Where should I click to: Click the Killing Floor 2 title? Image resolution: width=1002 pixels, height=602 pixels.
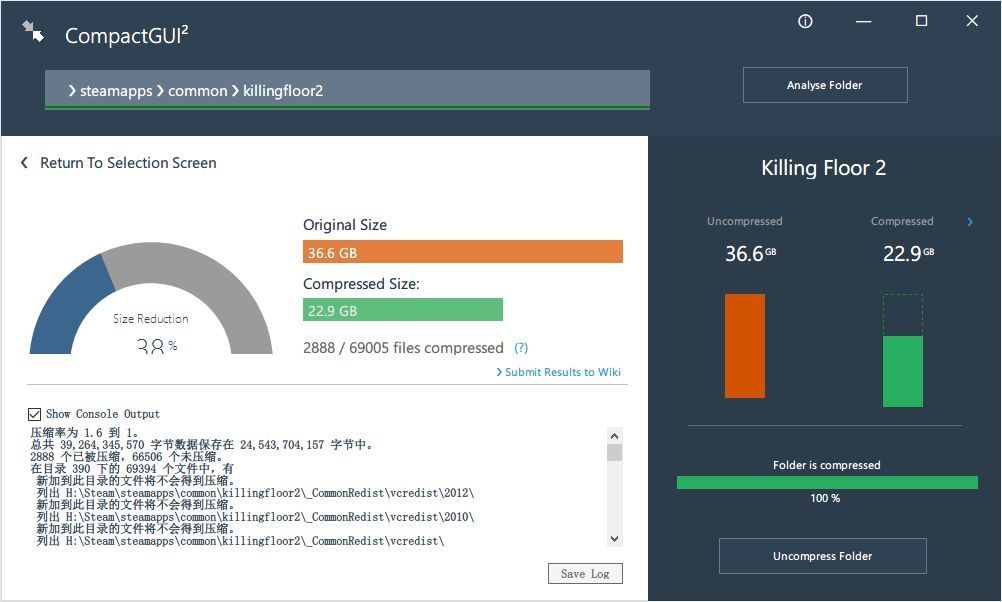coord(823,168)
